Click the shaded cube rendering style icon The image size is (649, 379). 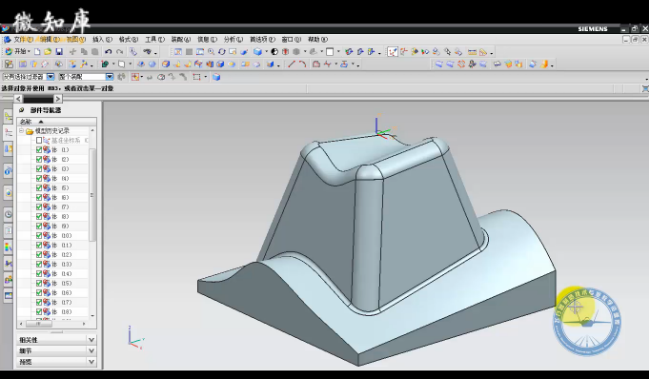coord(257,52)
